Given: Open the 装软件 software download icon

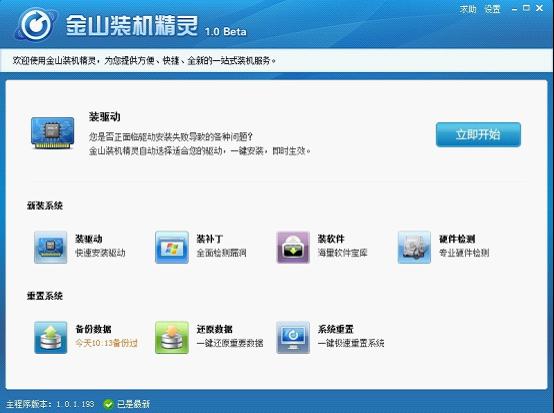Looking at the screenshot, I should [x=293, y=247].
